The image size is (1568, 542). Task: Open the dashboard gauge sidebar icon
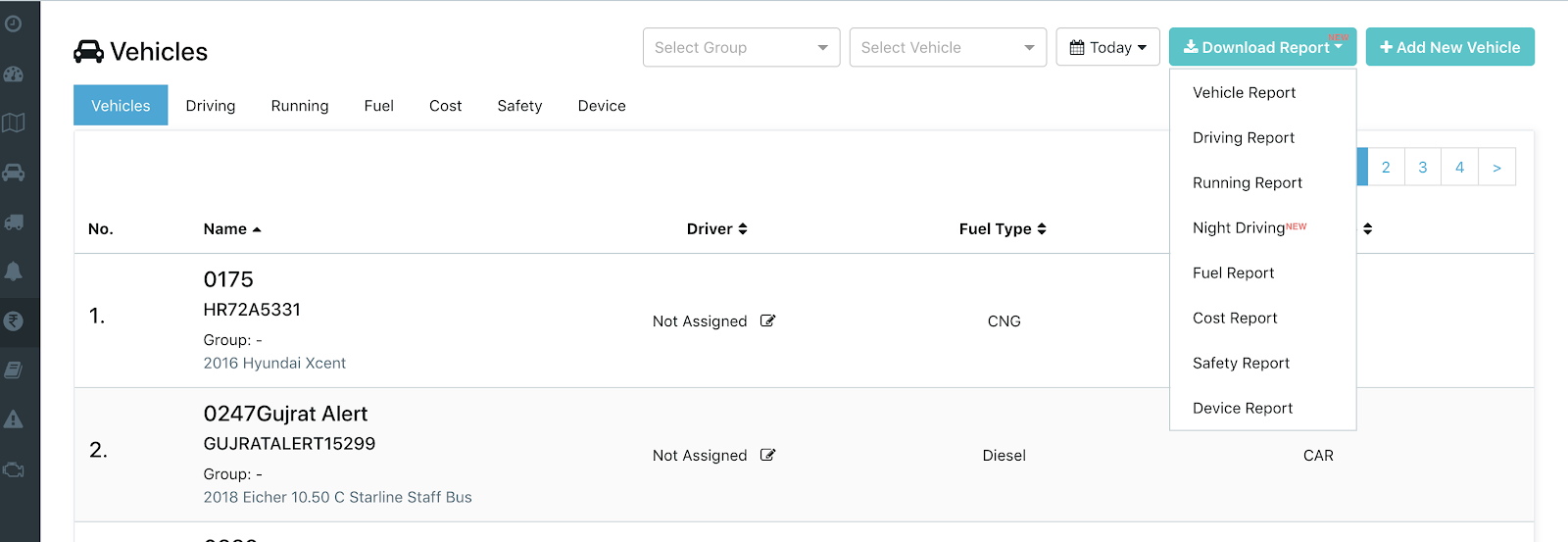click(14, 74)
